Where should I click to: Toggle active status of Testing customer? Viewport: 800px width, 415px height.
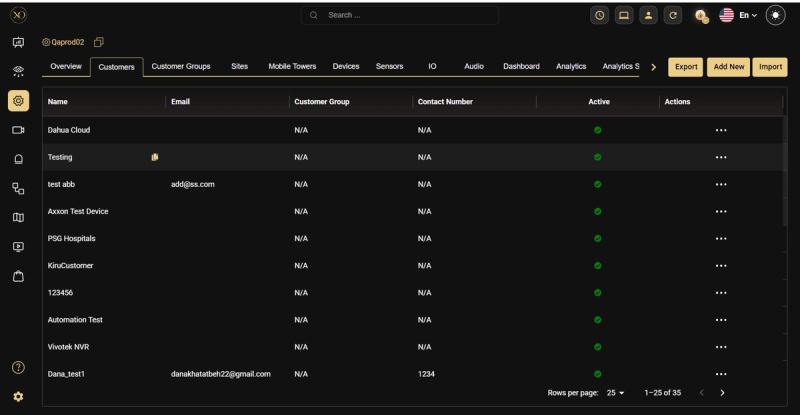tap(597, 157)
